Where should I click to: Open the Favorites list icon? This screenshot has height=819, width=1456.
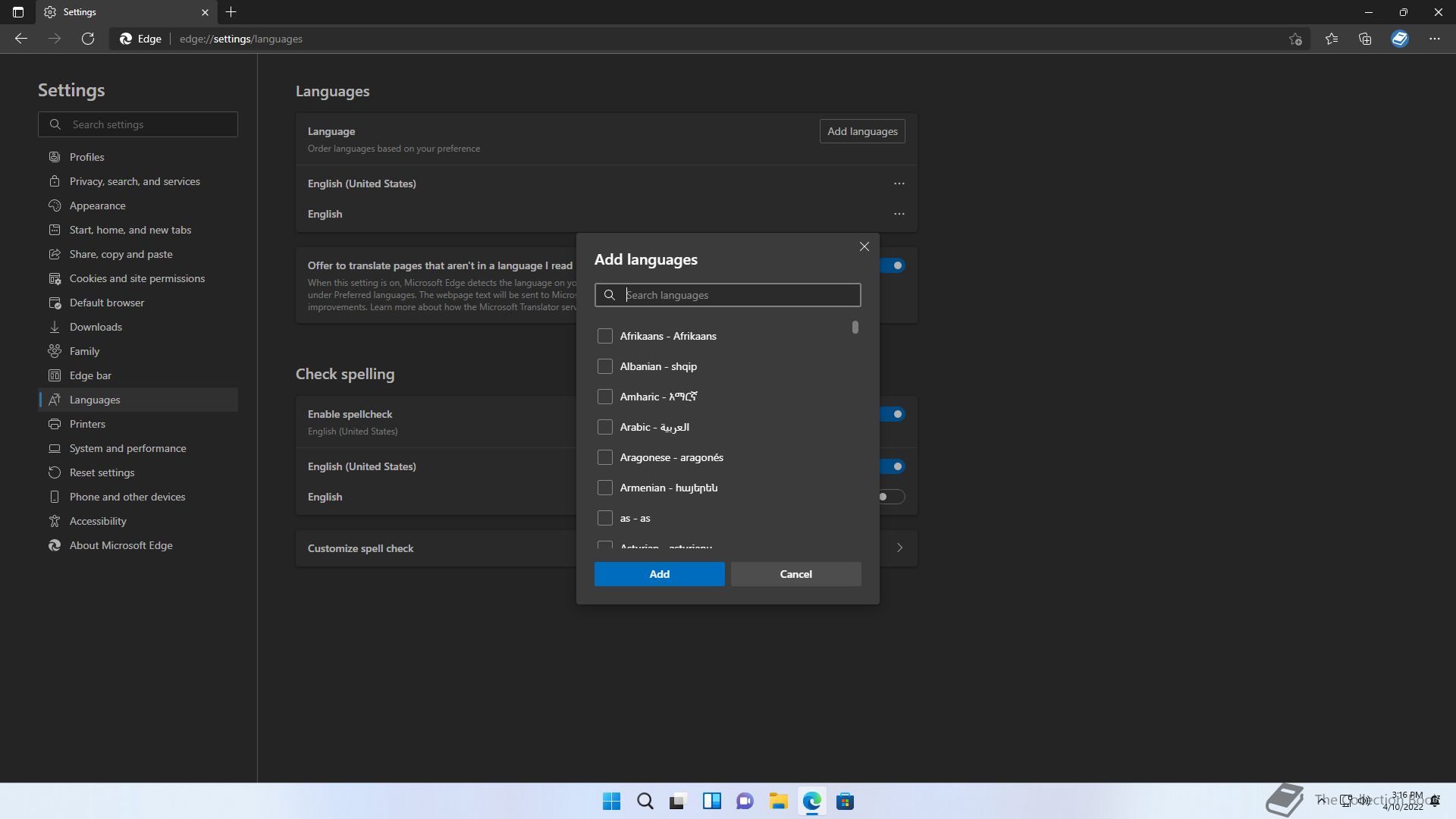1332,39
